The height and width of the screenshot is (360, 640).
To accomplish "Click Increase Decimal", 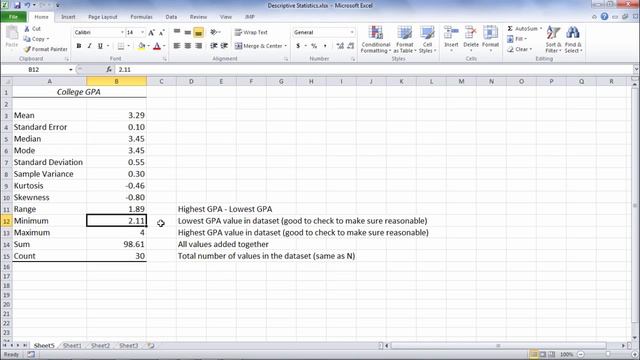I will coord(340,46).
